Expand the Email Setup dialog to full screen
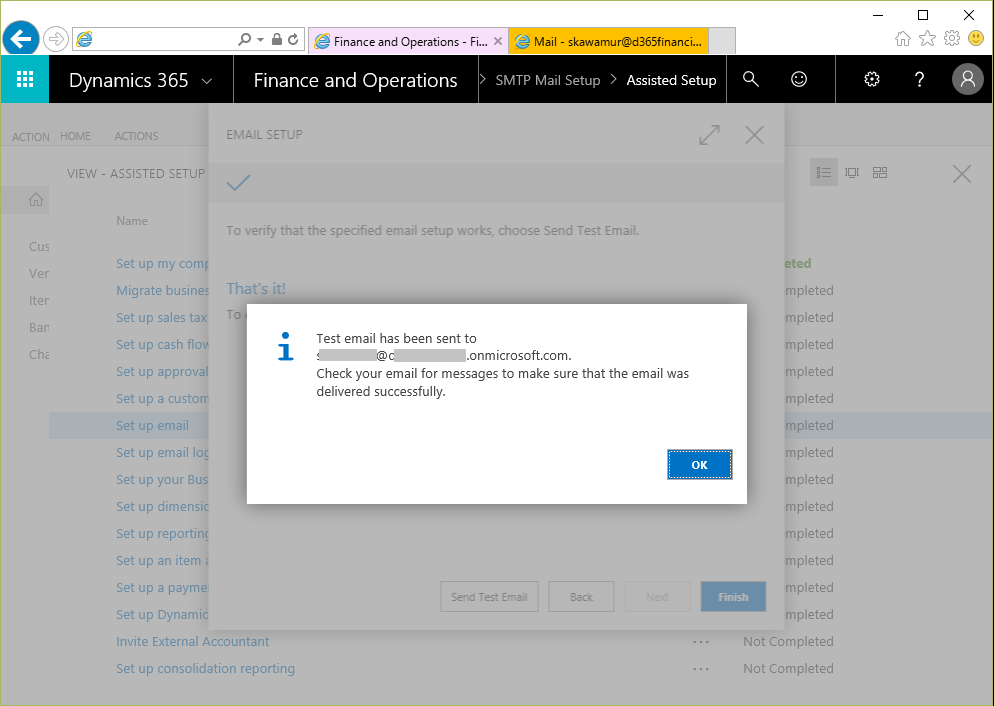 click(709, 134)
